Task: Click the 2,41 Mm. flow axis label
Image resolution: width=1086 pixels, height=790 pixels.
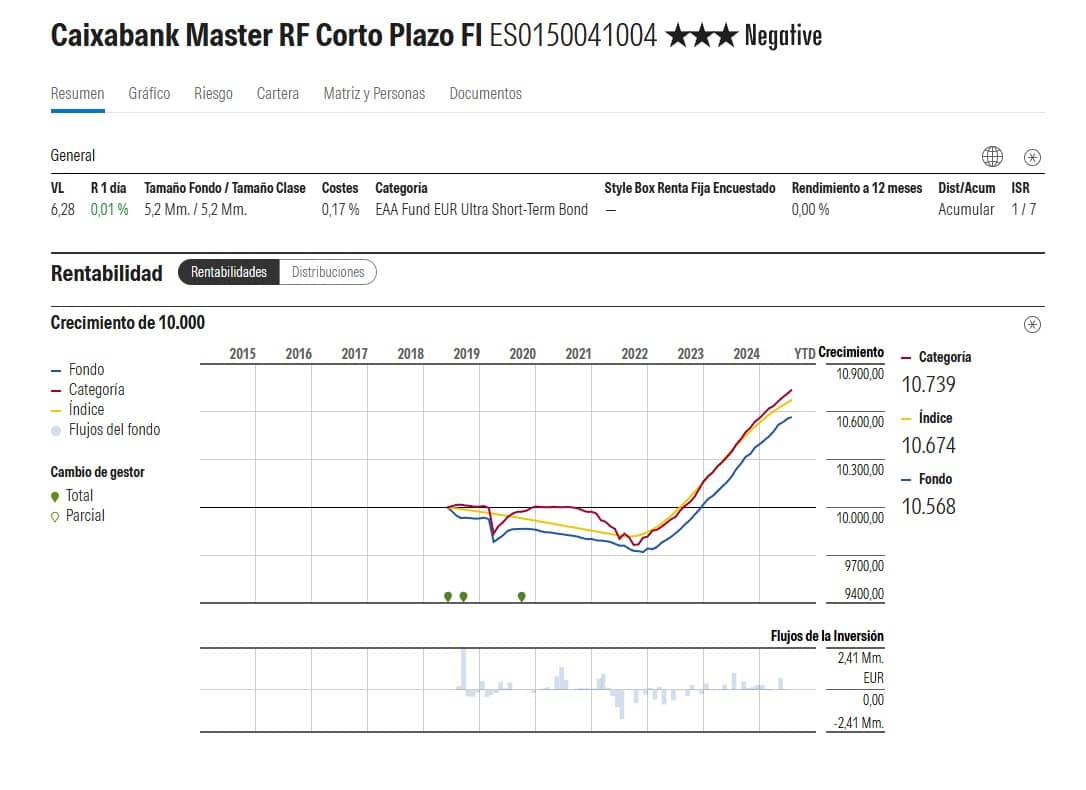Action: 860,658
